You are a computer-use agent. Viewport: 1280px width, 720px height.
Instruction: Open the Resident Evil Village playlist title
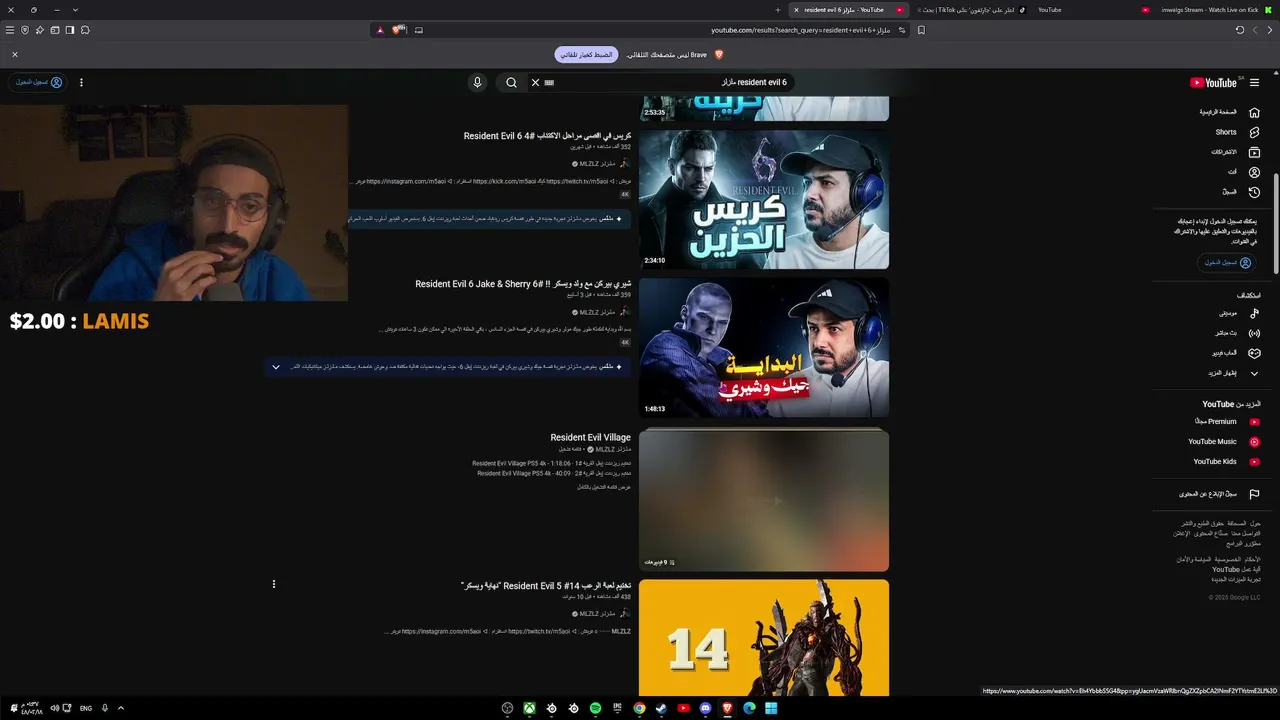(x=590, y=438)
